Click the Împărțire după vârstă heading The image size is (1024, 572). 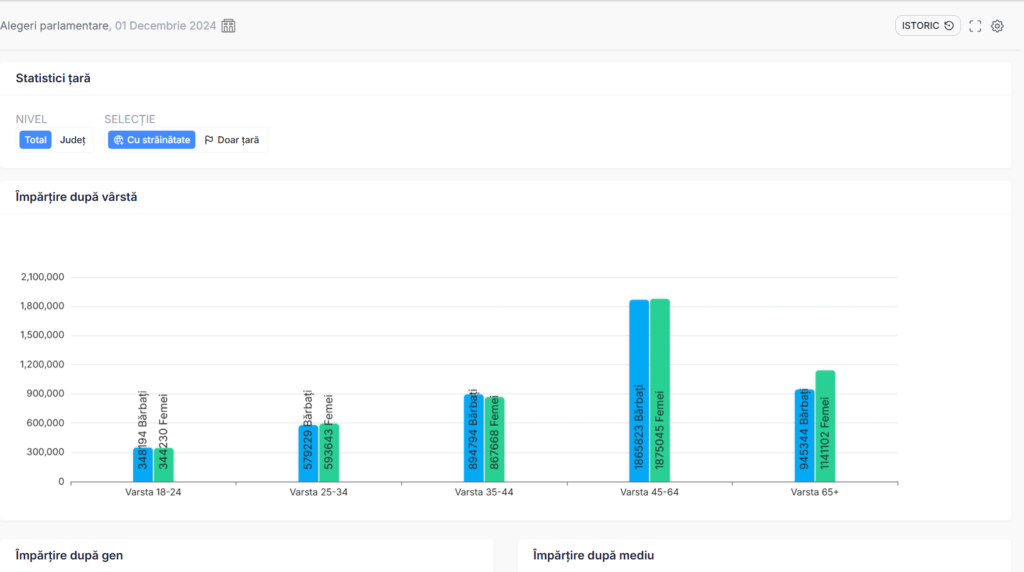76,197
